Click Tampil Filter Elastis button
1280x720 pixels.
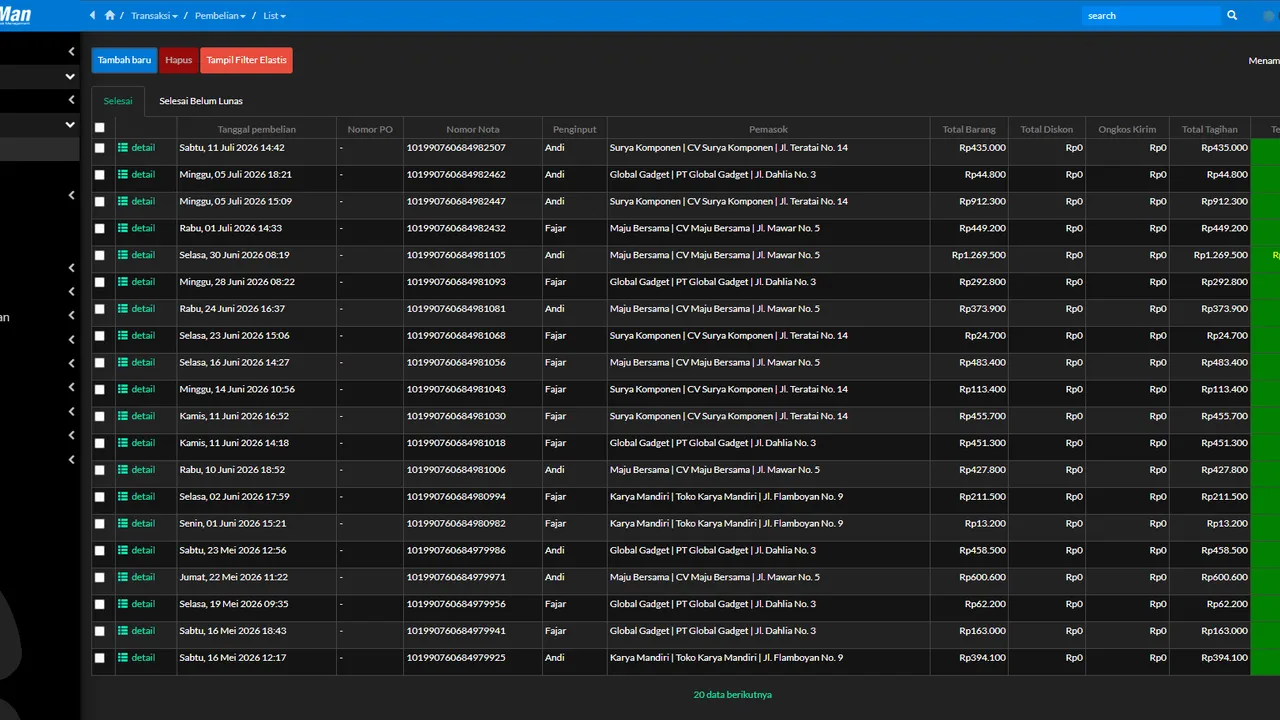246,60
